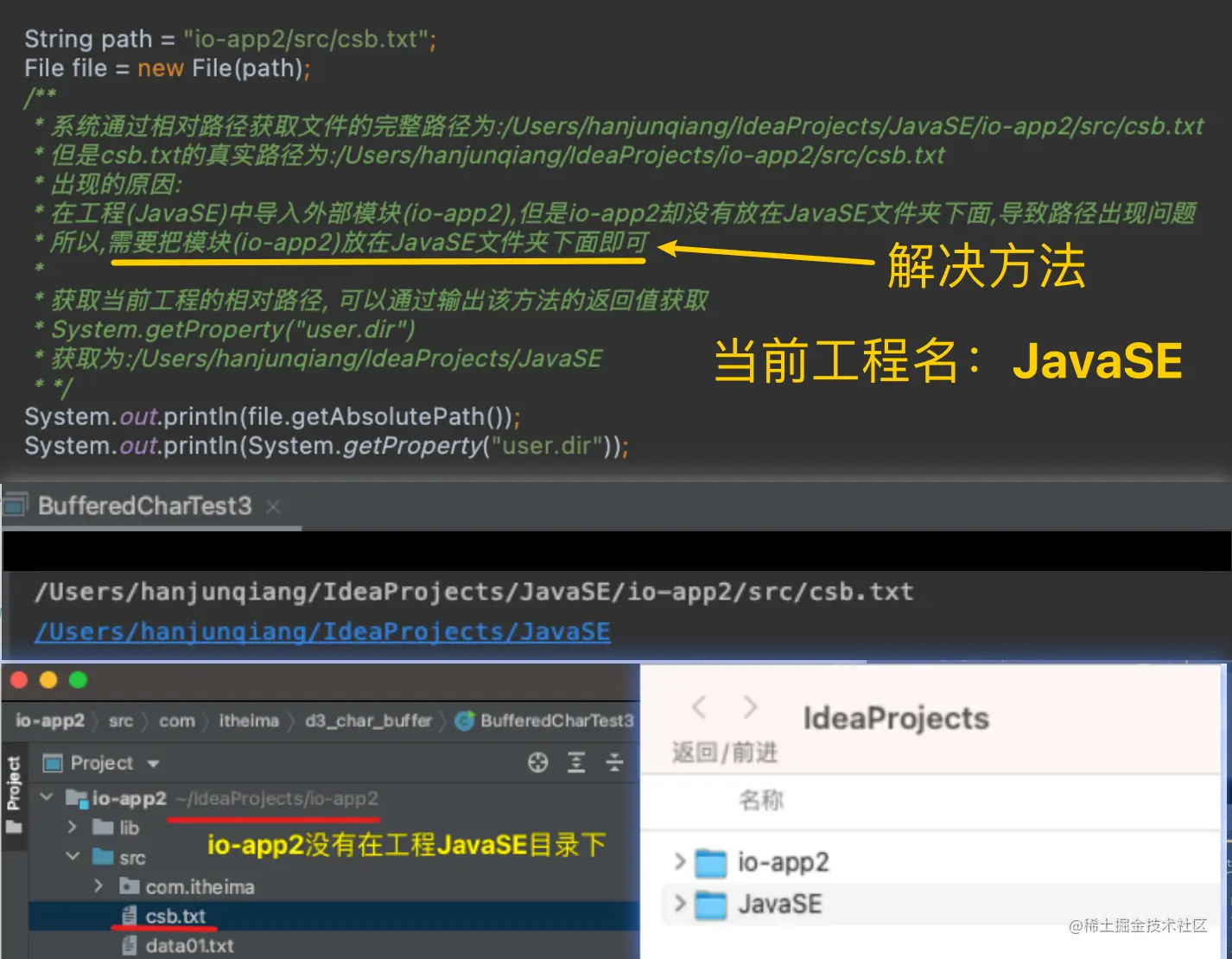Click the user.dir println code line

click(327, 446)
